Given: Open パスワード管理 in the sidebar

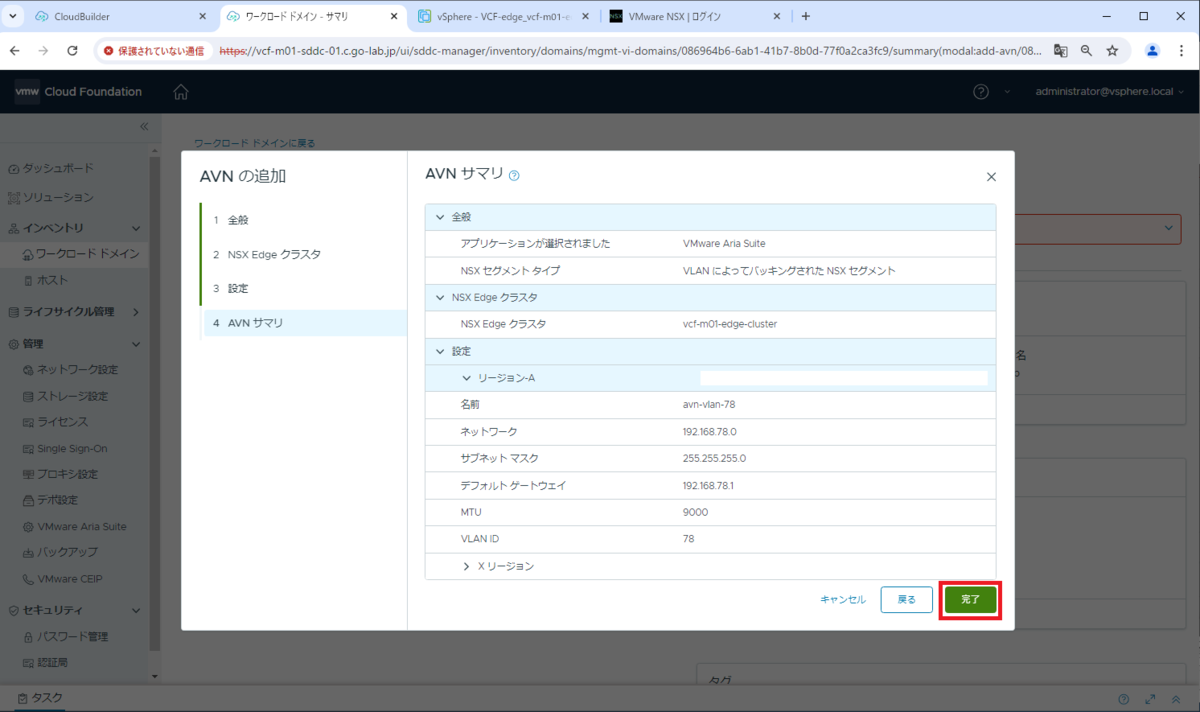Looking at the screenshot, I should (72, 636).
